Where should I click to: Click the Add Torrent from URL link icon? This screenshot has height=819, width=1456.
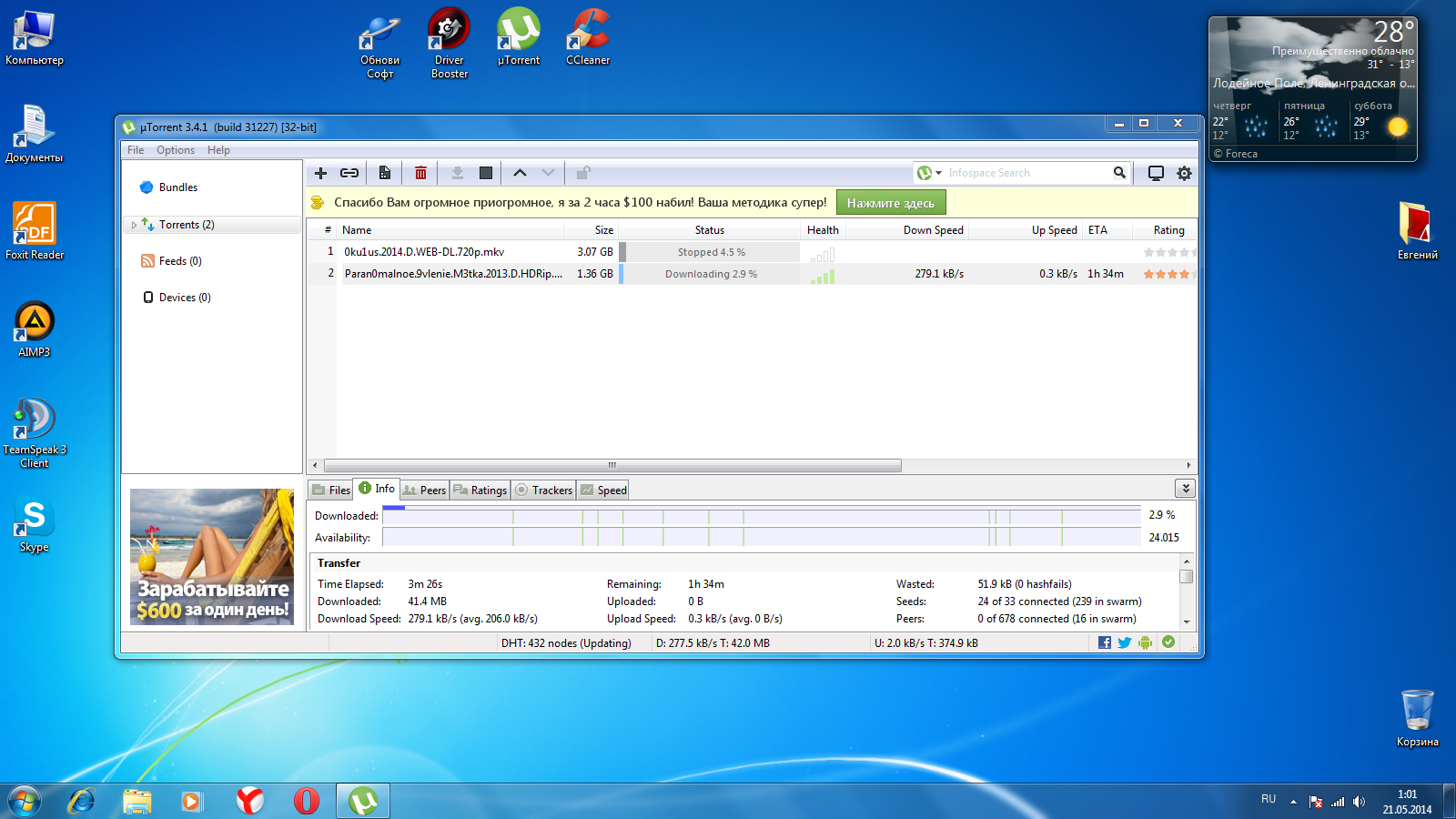coord(349,173)
